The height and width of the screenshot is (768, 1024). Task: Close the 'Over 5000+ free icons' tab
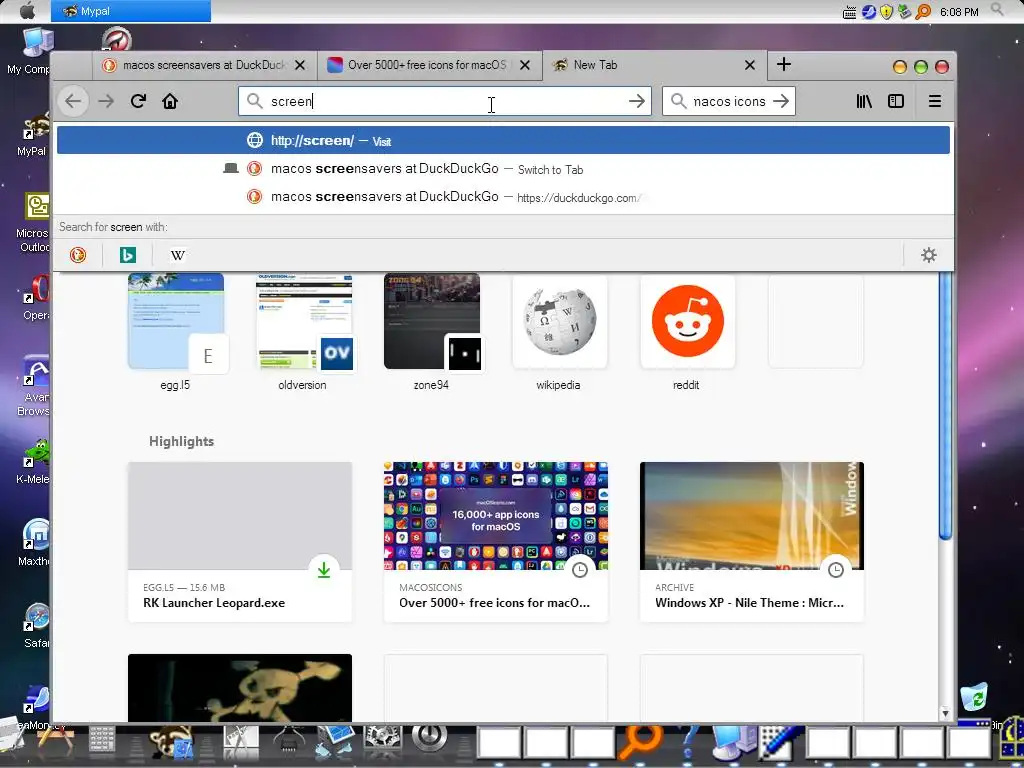524,65
